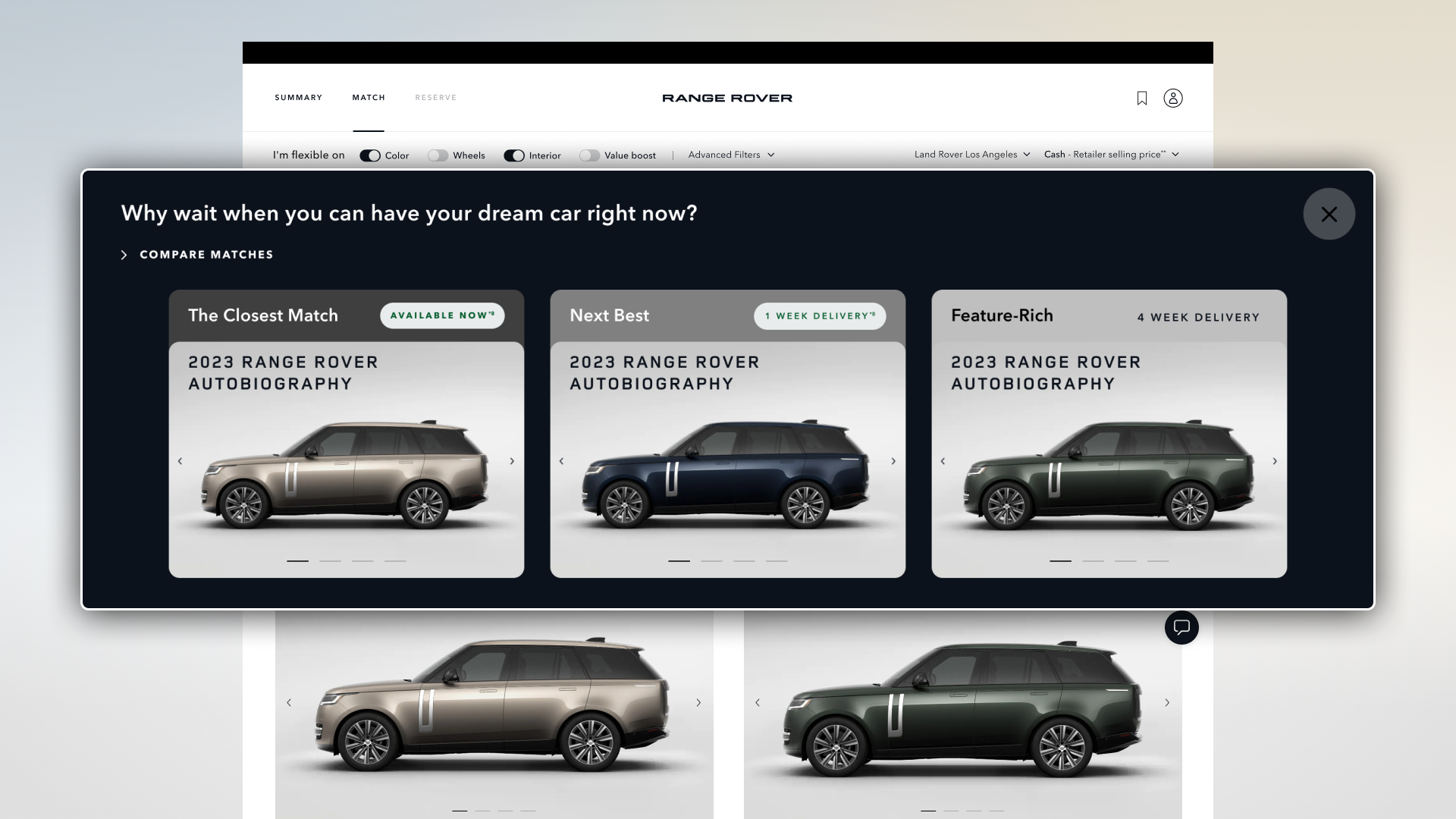Go to previous image of background green Range Rover

pyautogui.click(x=758, y=703)
